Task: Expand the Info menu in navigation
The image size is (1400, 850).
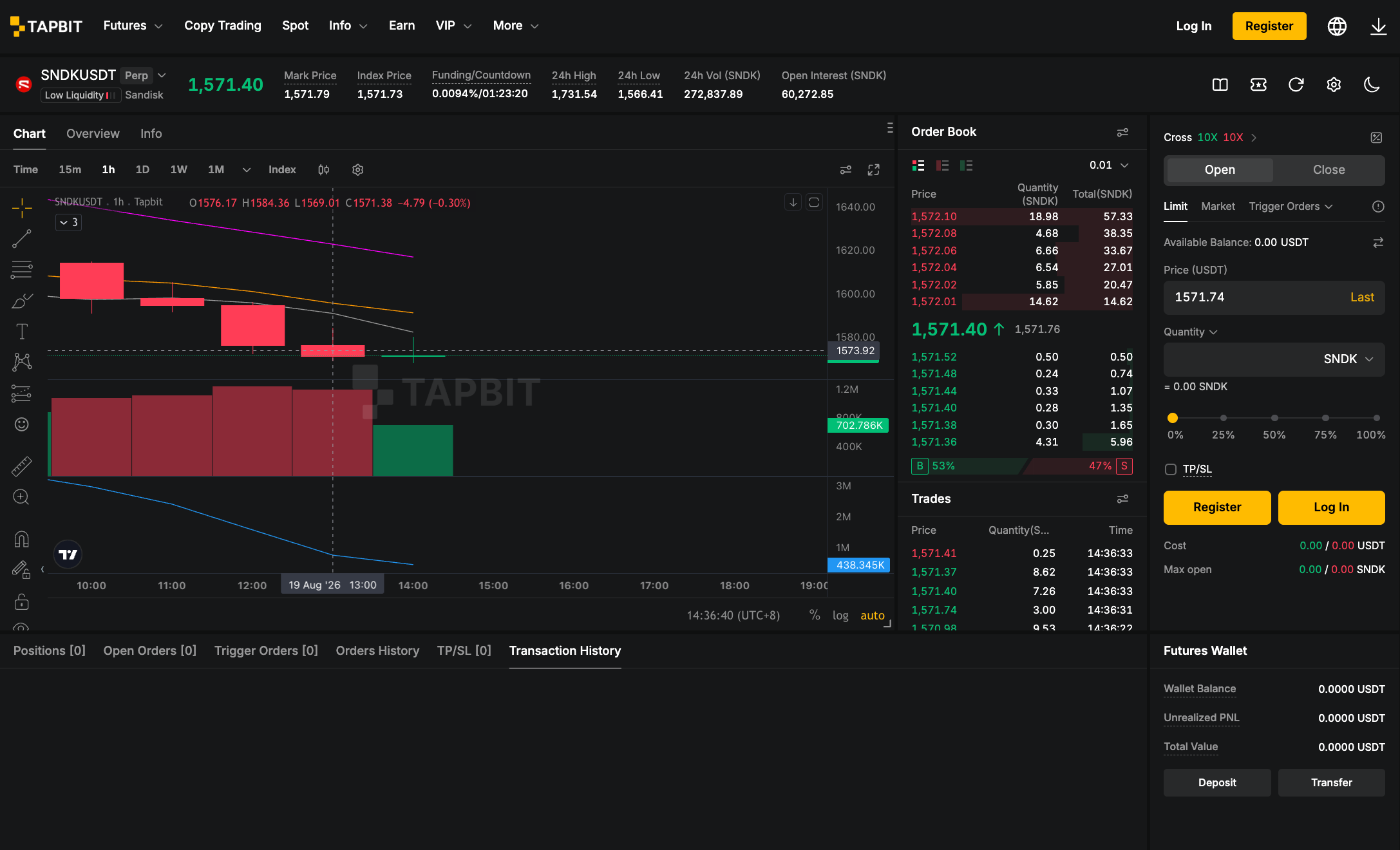Action: pos(348,26)
